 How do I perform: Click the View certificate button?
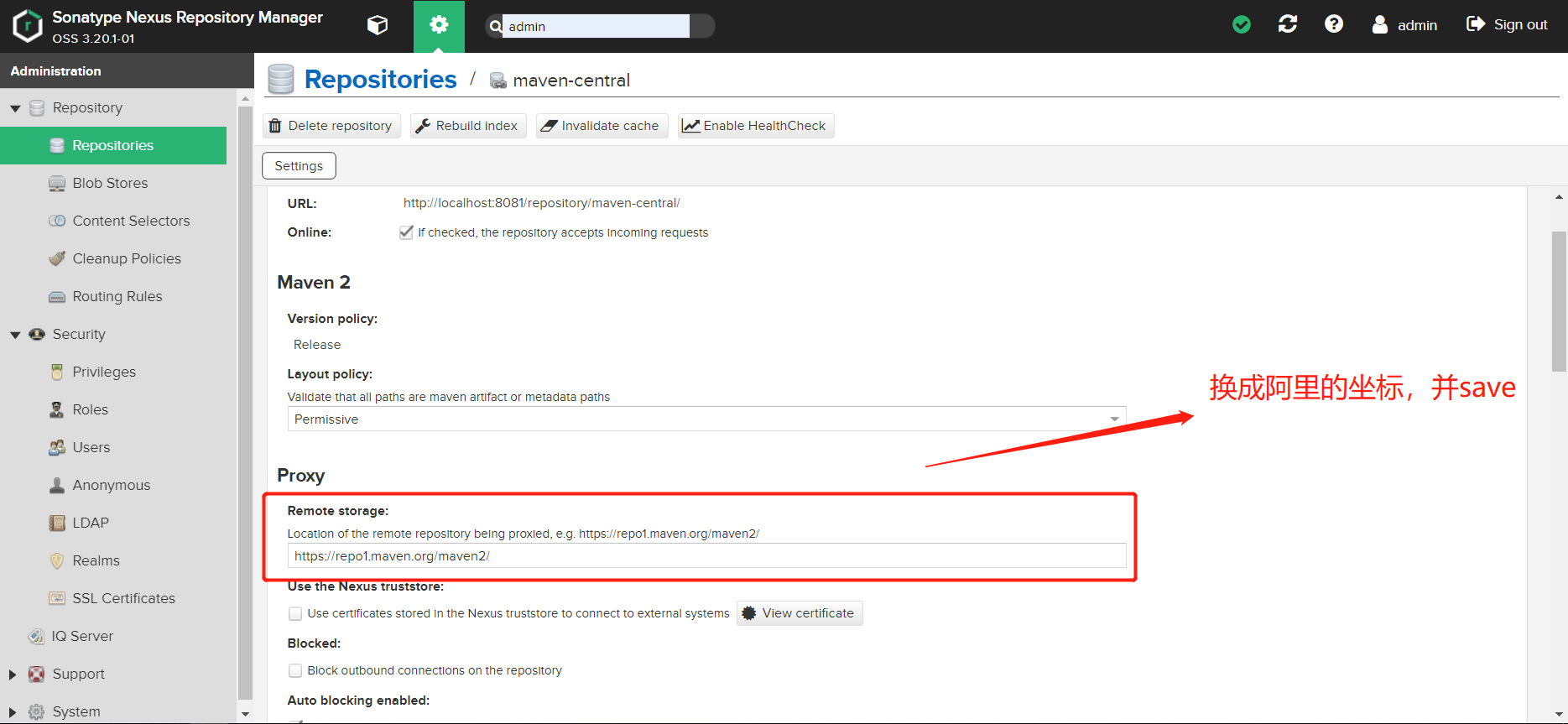tap(800, 613)
